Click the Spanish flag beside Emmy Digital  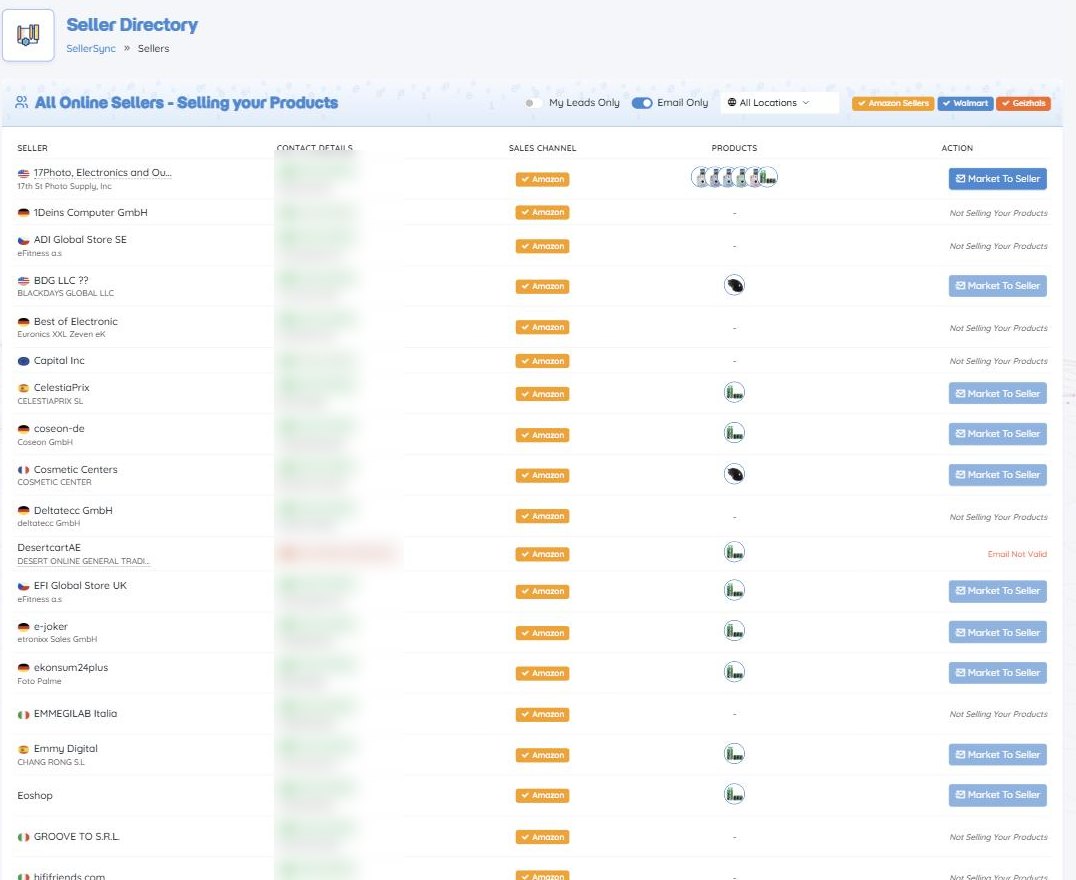[x=23, y=749]
